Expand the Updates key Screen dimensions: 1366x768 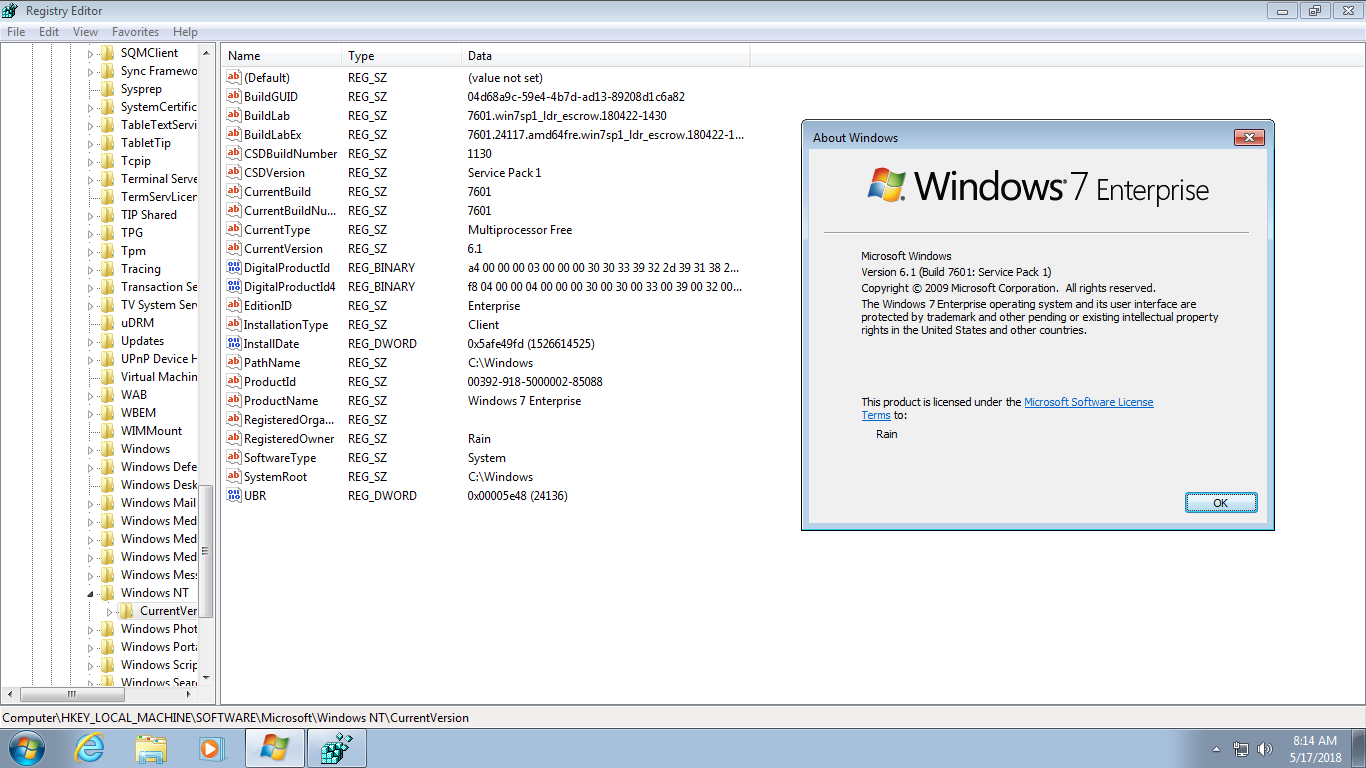(x=90, y=341)
